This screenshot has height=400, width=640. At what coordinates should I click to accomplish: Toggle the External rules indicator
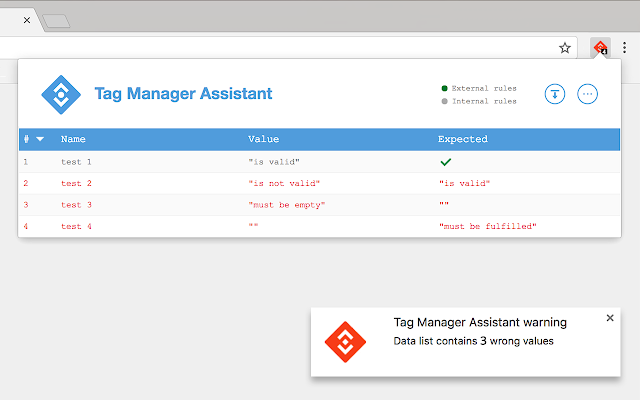479,88
